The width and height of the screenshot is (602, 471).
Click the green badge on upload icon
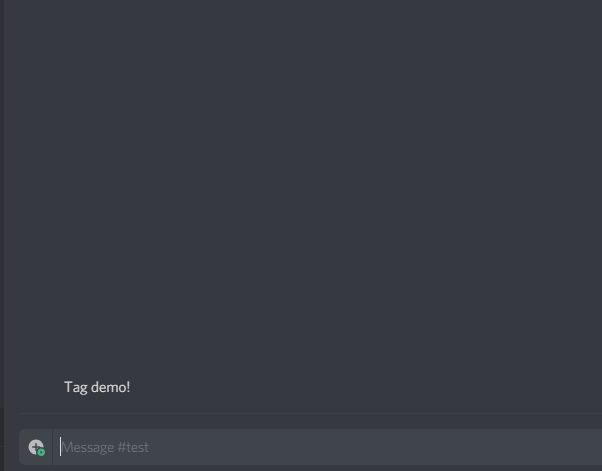pyautogui.click(x=41, y=452)
